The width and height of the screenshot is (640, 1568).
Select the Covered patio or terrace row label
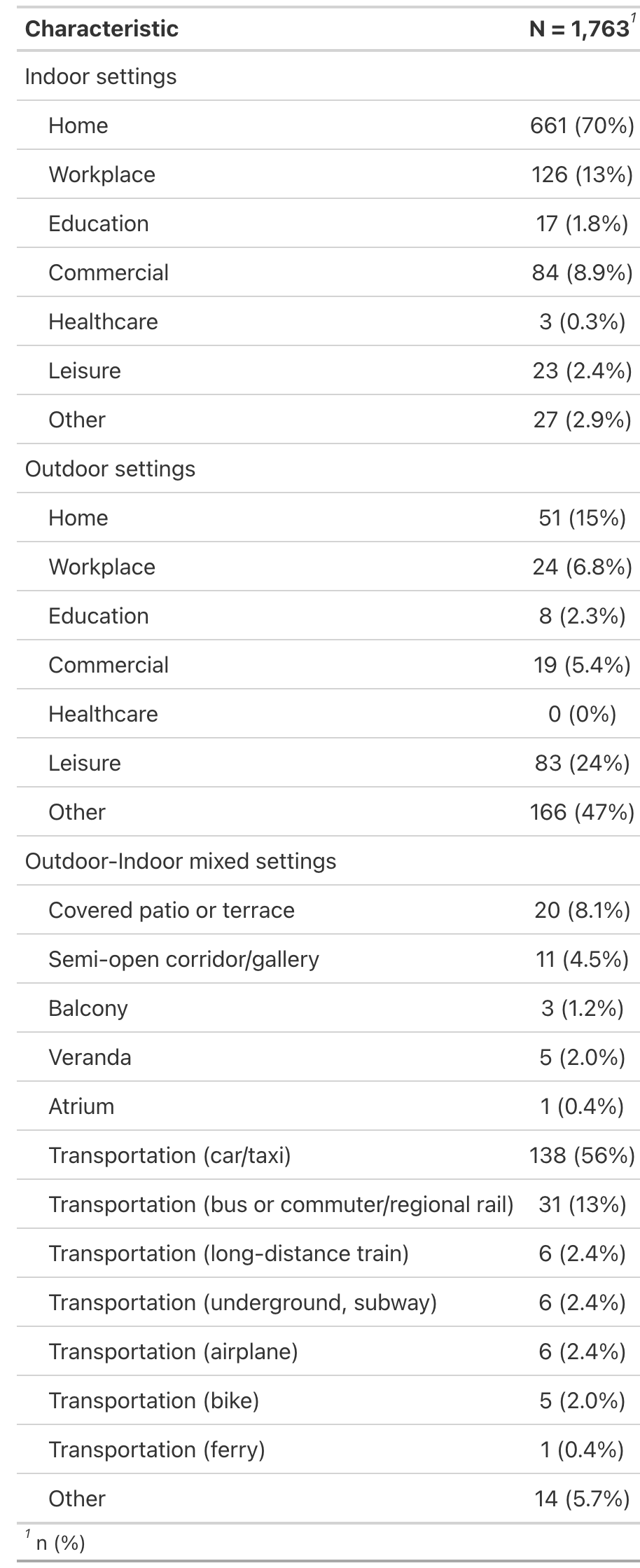(x=172, y=910)
